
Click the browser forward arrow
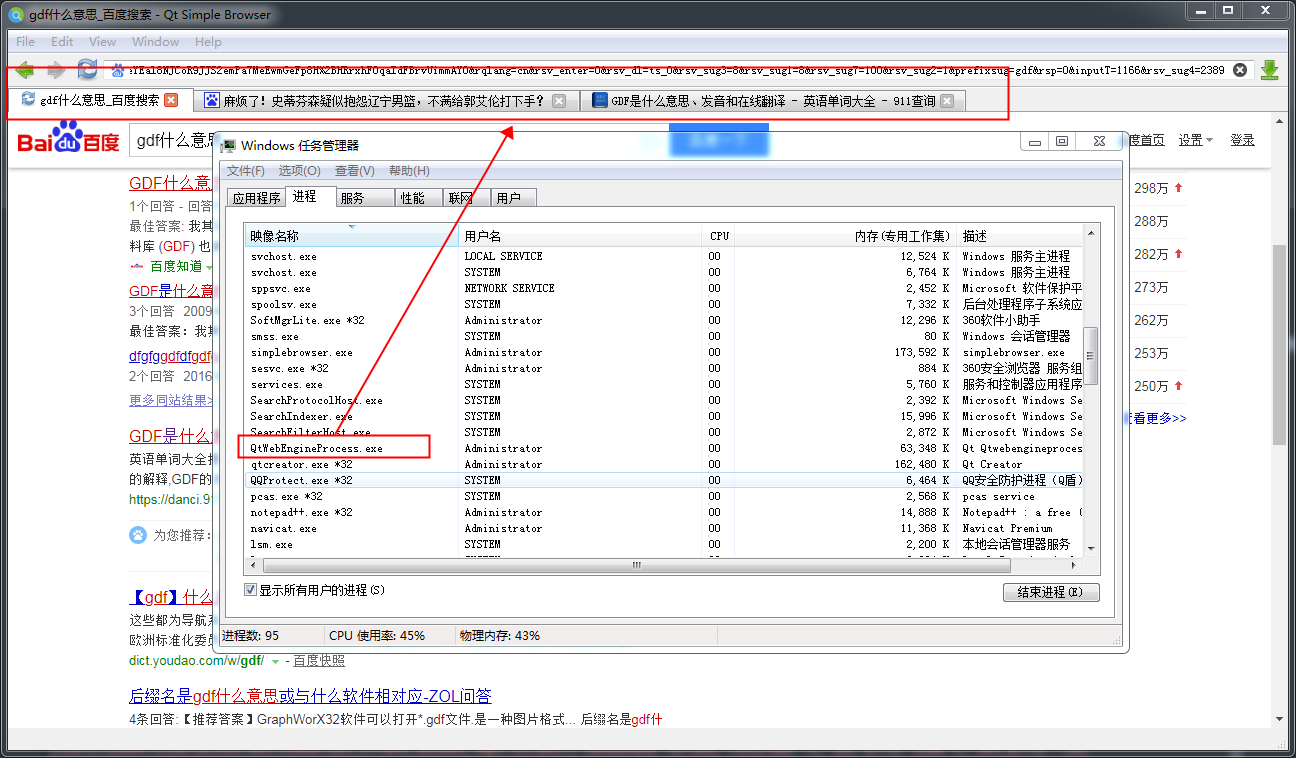[56, 70]
